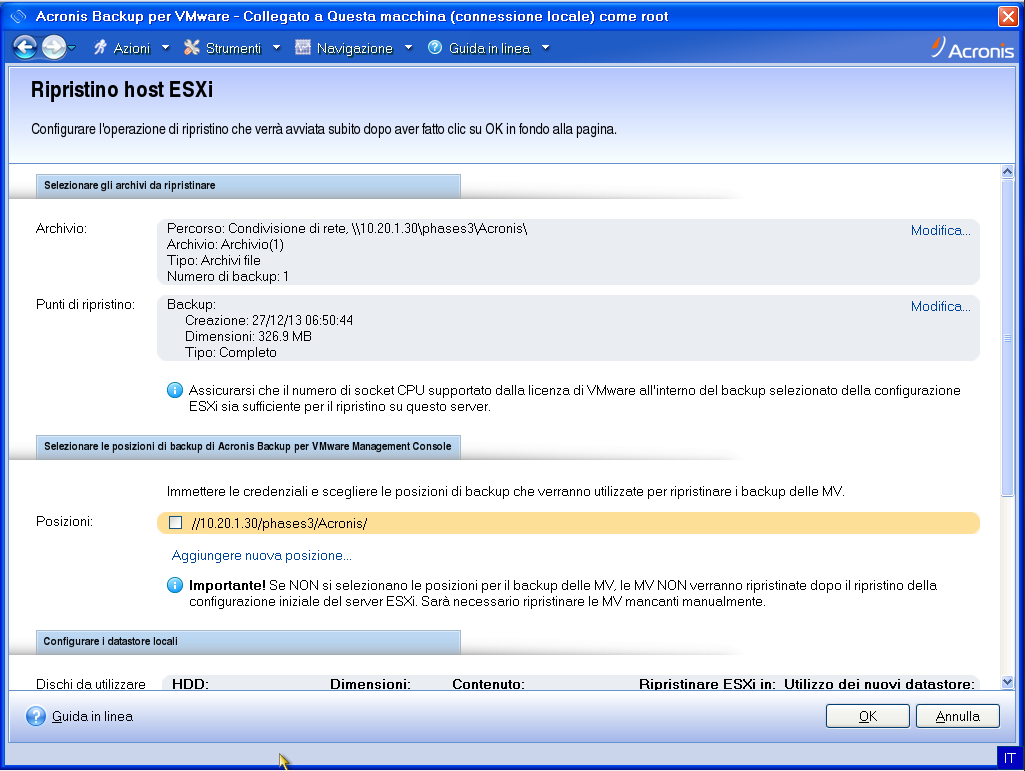The height and width of the screenshot is (771, 1025).
Task: Click the Strumenti tools icon
Action: click(x=192, y=47)
